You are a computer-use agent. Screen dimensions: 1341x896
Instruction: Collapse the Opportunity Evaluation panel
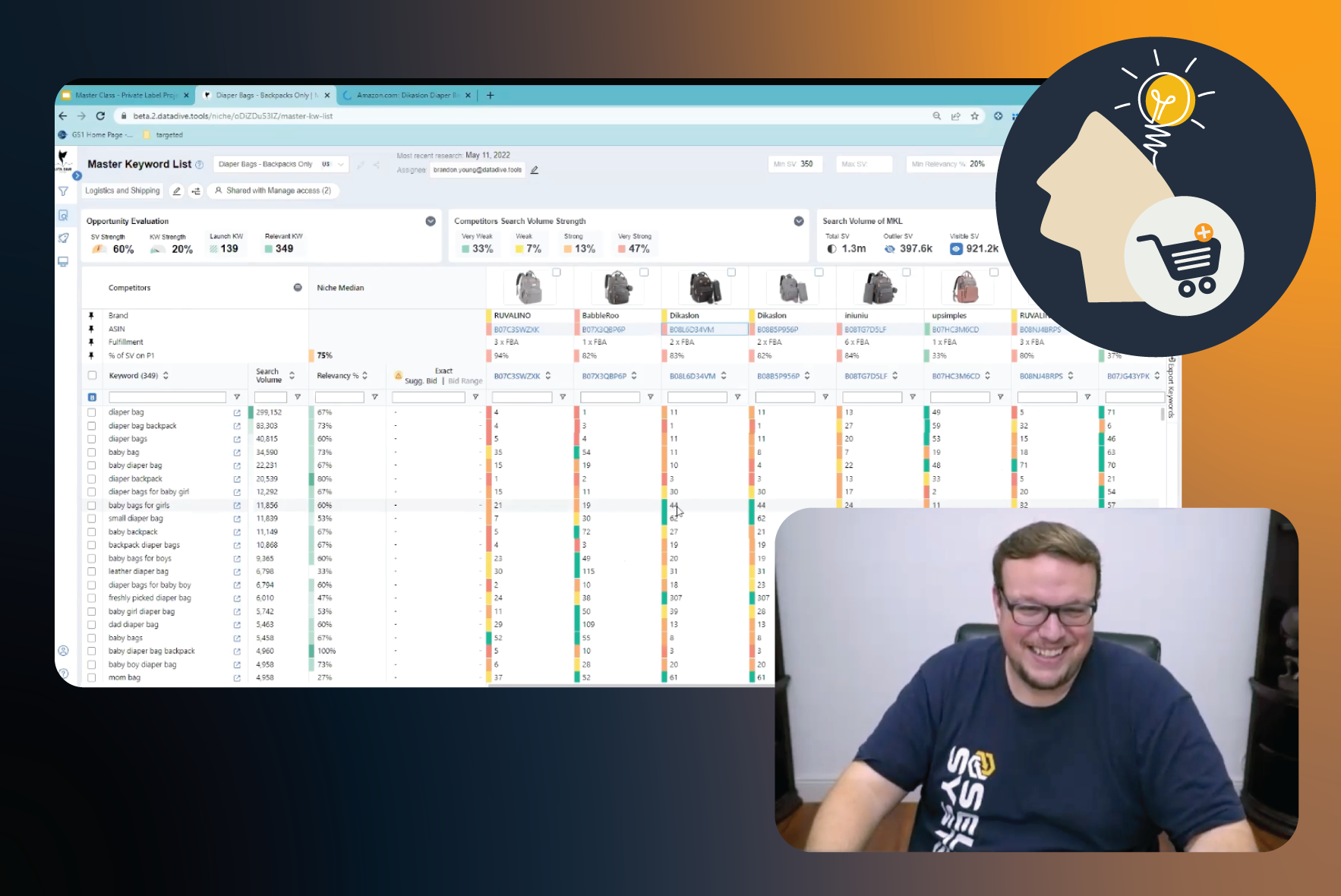431,221
